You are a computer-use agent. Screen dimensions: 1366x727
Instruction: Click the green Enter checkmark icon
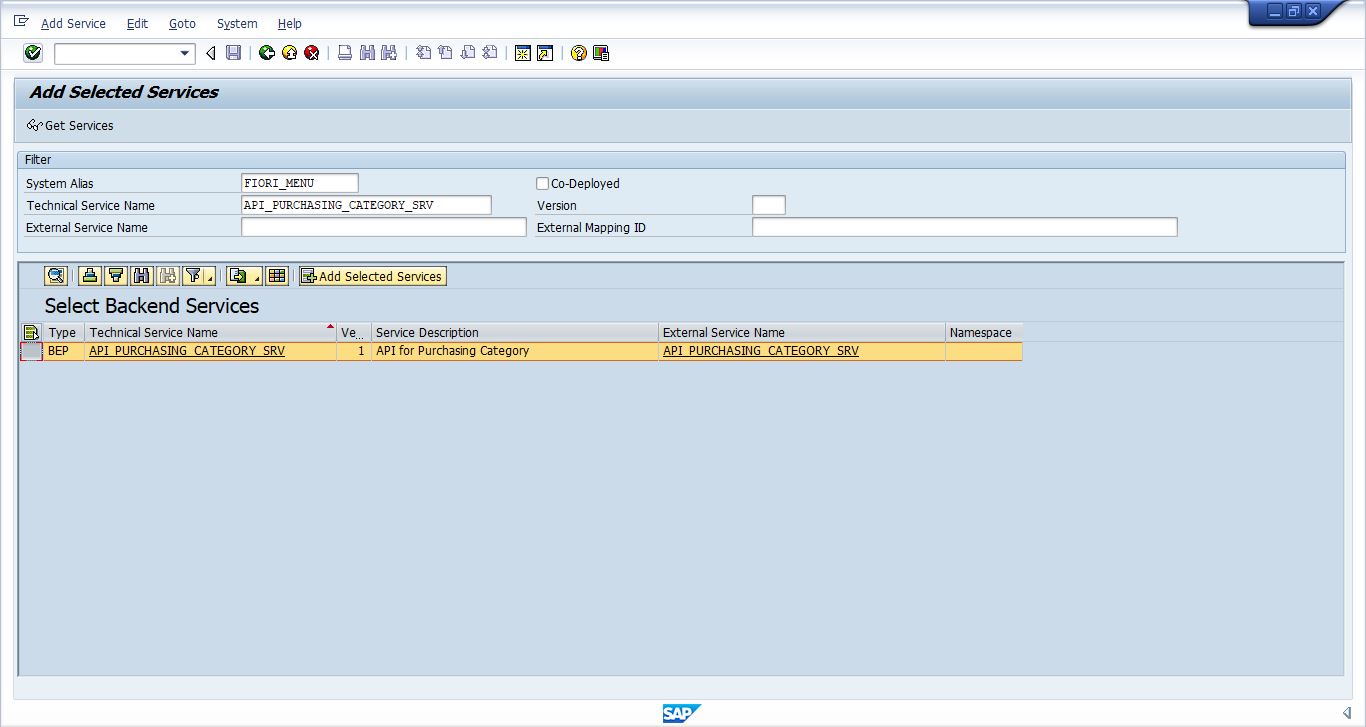tap(33, 53)
